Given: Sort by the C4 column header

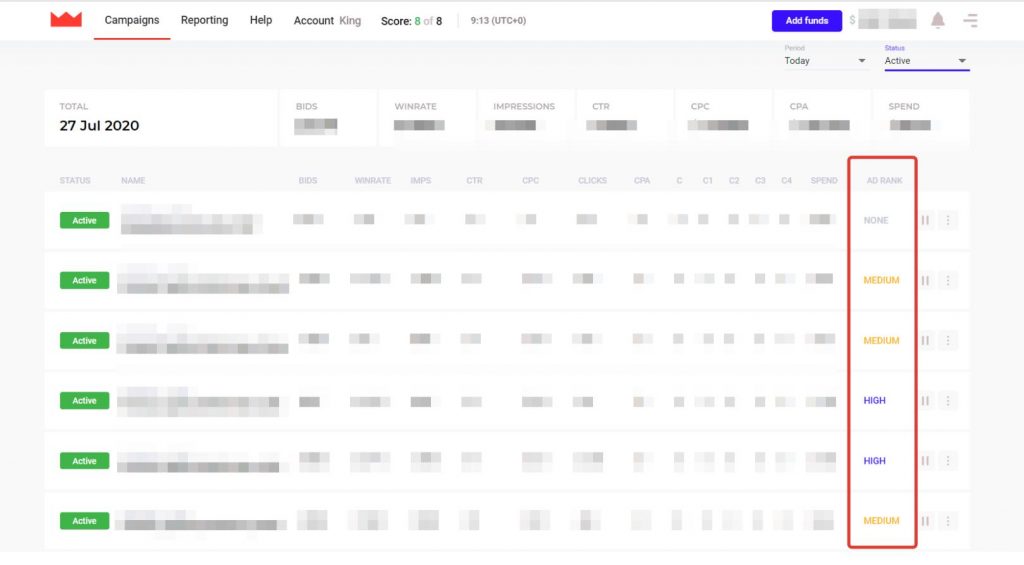Looking at the screenshot, I should click(786, 180).
